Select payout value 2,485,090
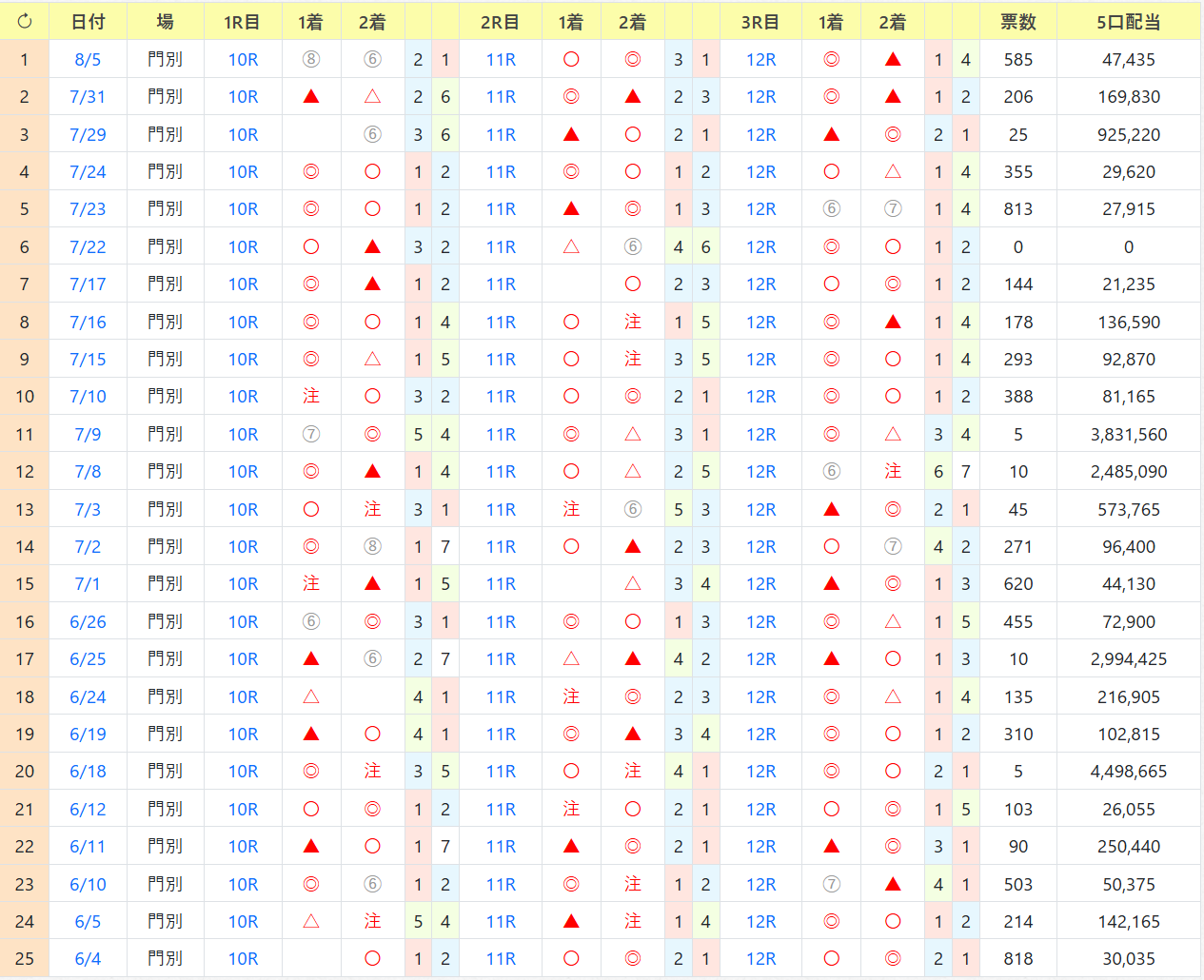This screenshot has width=1204, height=980. coord(1129,472)
